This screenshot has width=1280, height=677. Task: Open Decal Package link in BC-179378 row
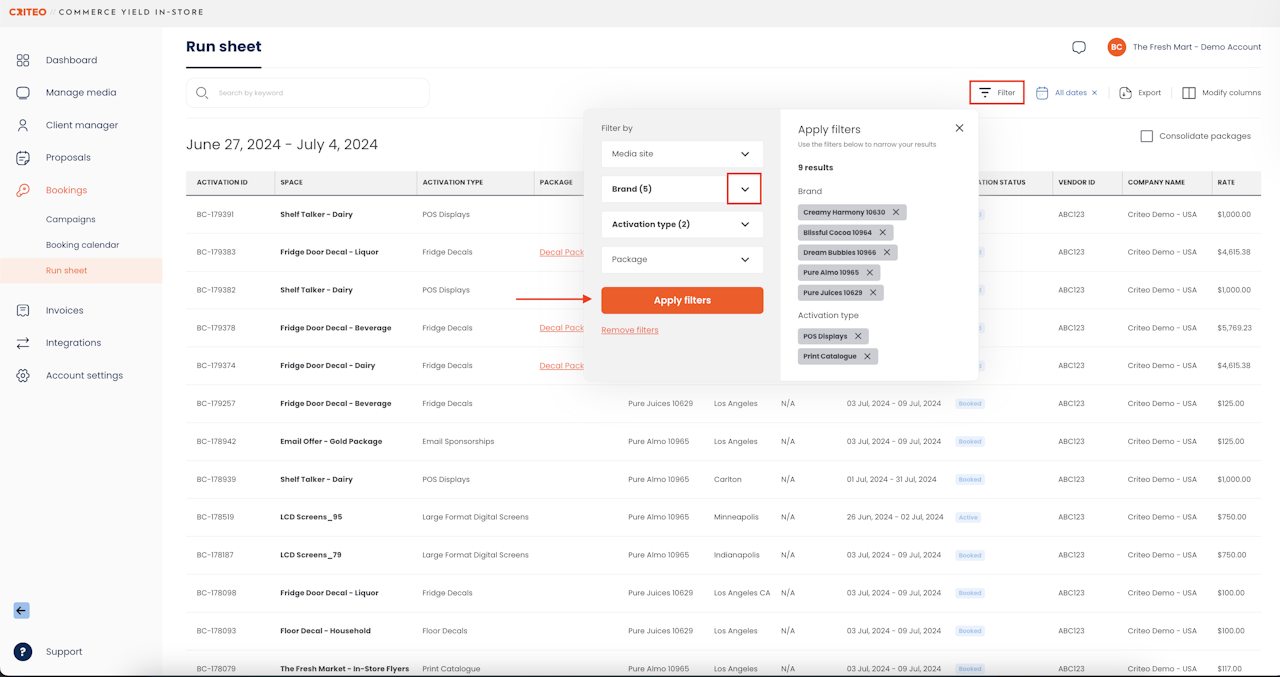[x=562, y=328]
